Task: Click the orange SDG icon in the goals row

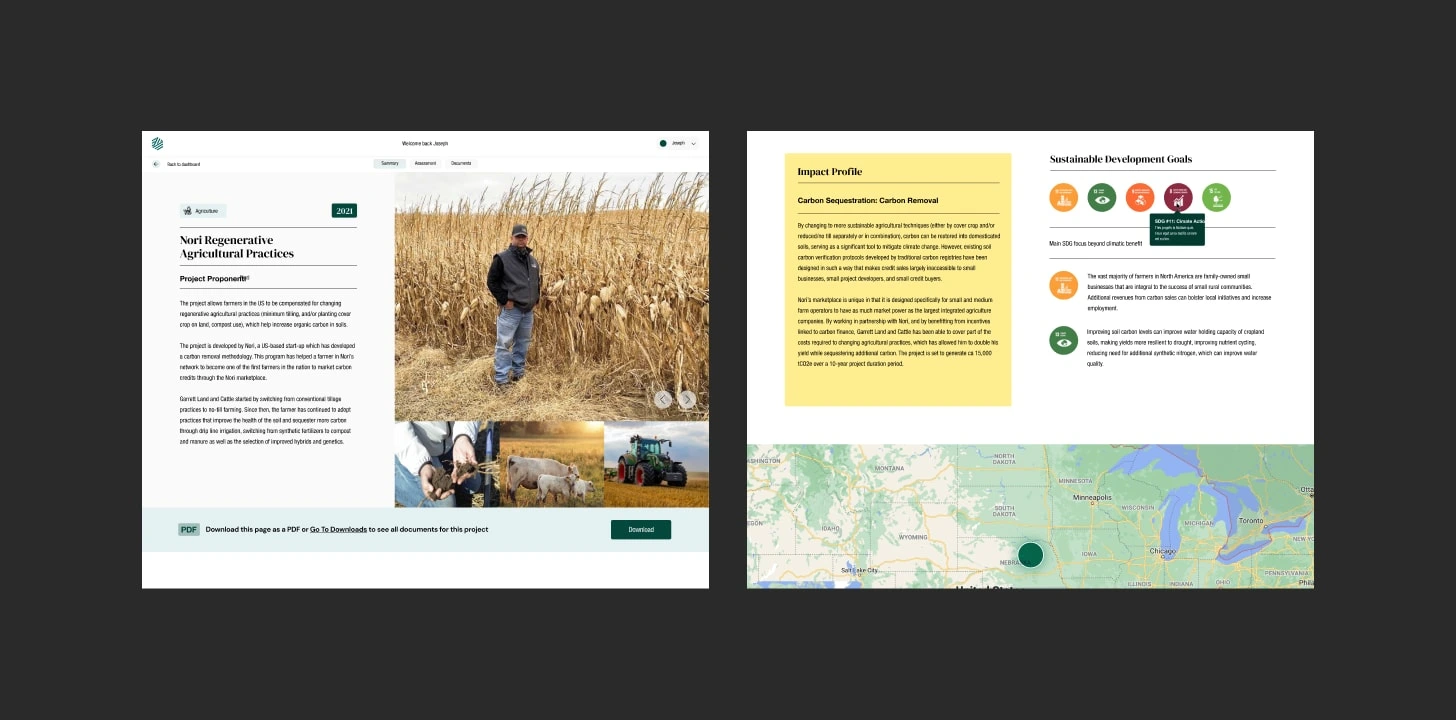Action: pos(1064,198)
